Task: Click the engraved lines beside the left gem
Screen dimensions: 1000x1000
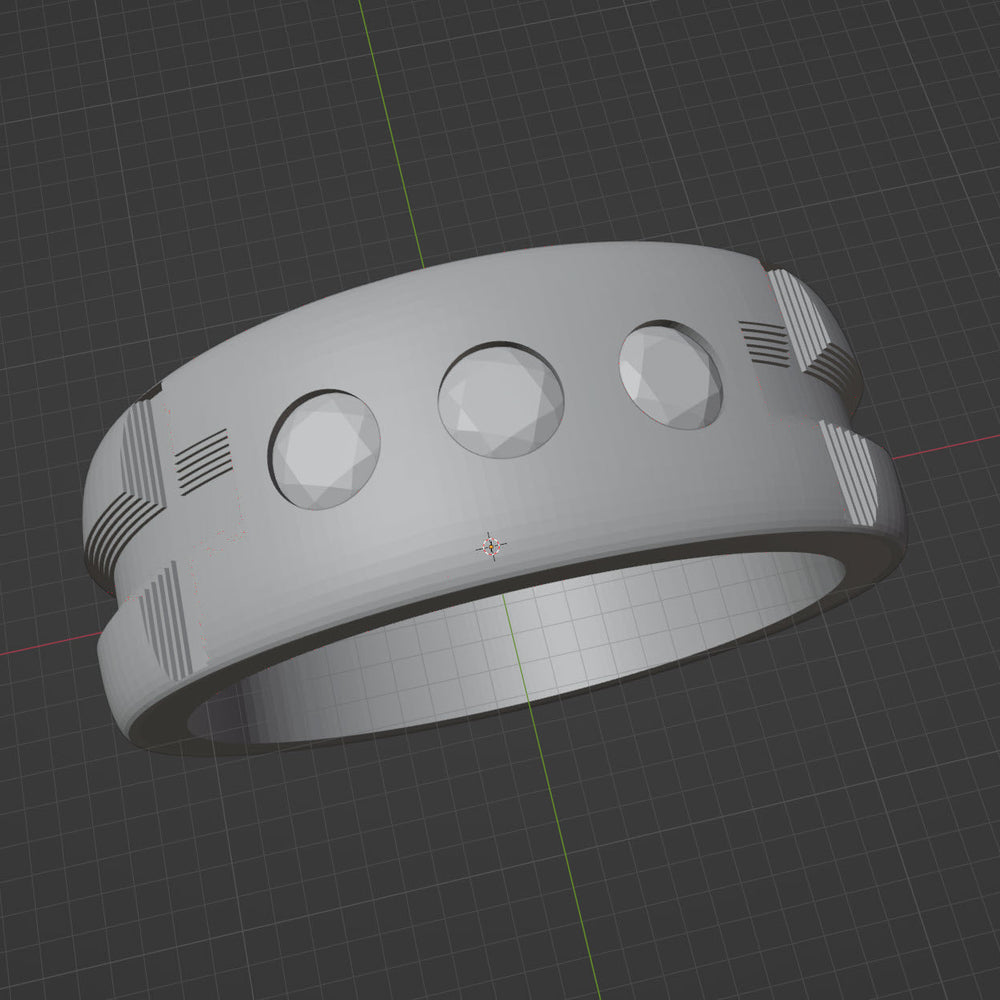Action: (x=203, y=462)
